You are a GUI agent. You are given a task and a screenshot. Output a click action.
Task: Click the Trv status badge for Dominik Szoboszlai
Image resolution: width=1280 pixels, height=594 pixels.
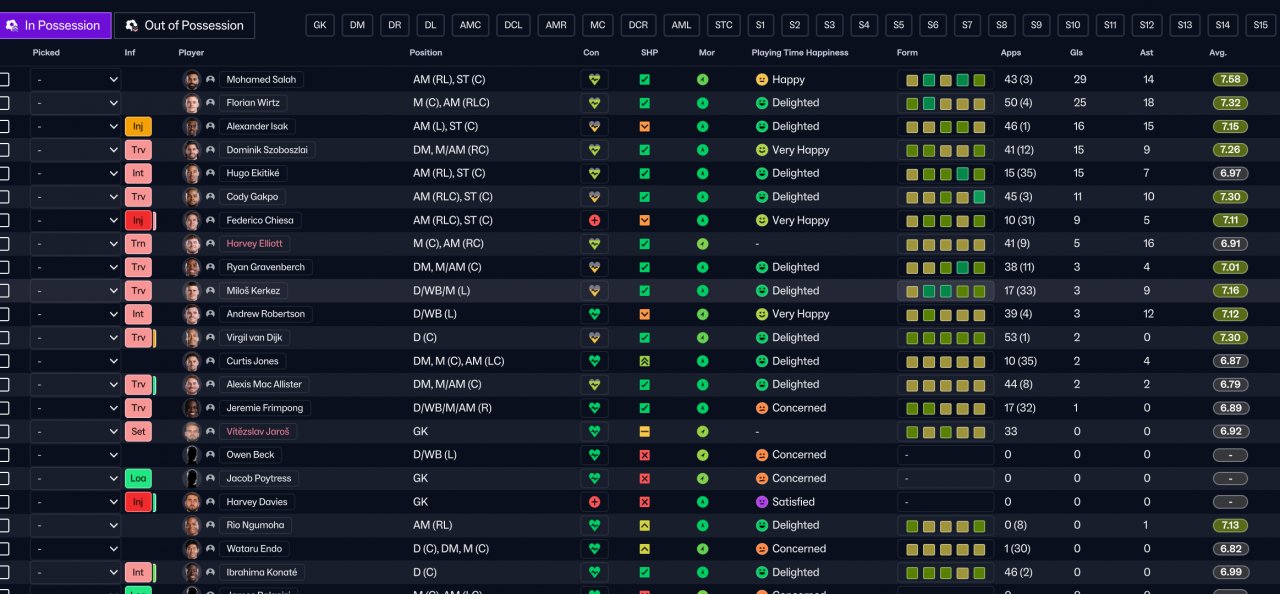(138, 150)
